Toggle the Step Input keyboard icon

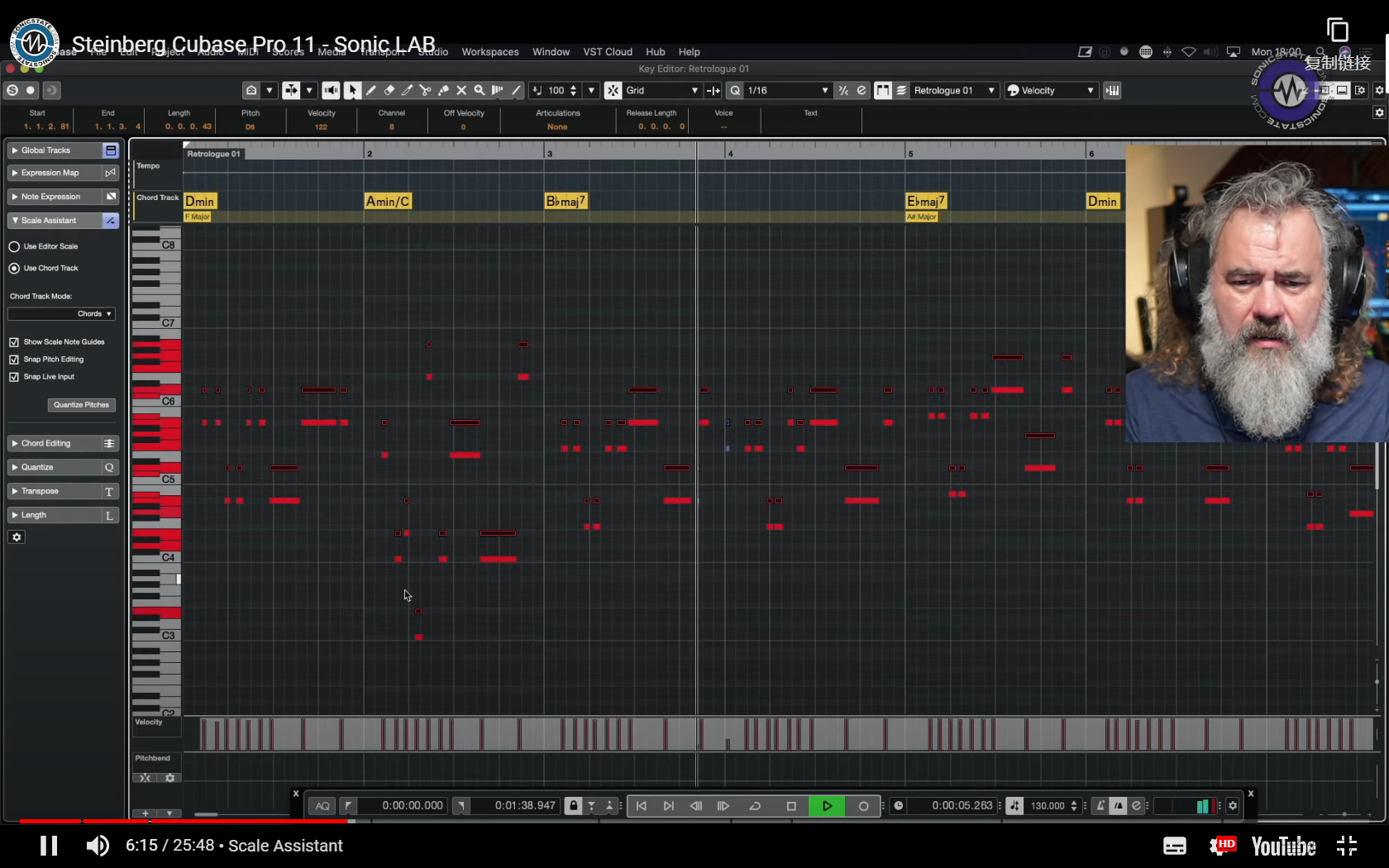pos(1113,90)
